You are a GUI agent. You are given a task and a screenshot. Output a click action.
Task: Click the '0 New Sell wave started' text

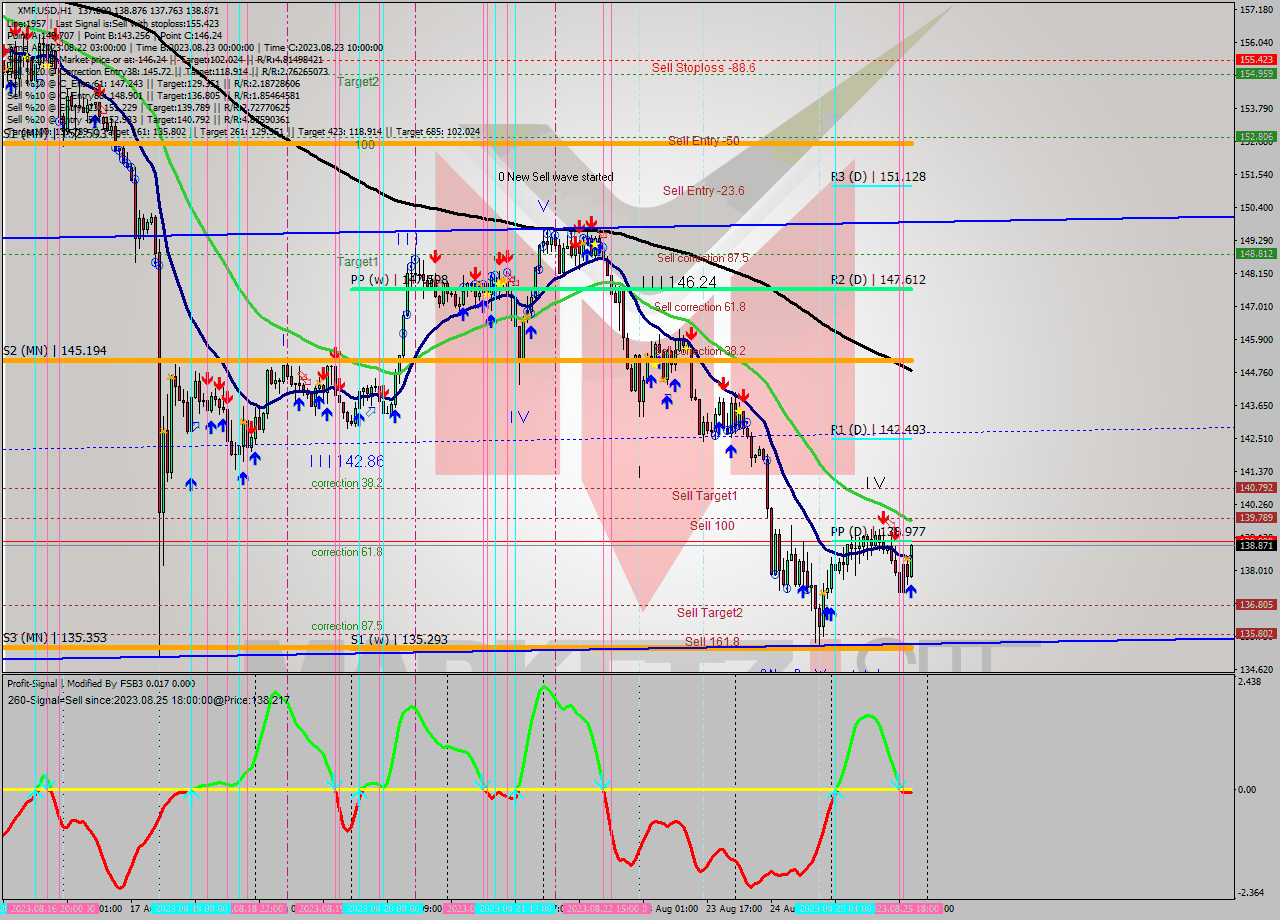(x=556, y=177)
